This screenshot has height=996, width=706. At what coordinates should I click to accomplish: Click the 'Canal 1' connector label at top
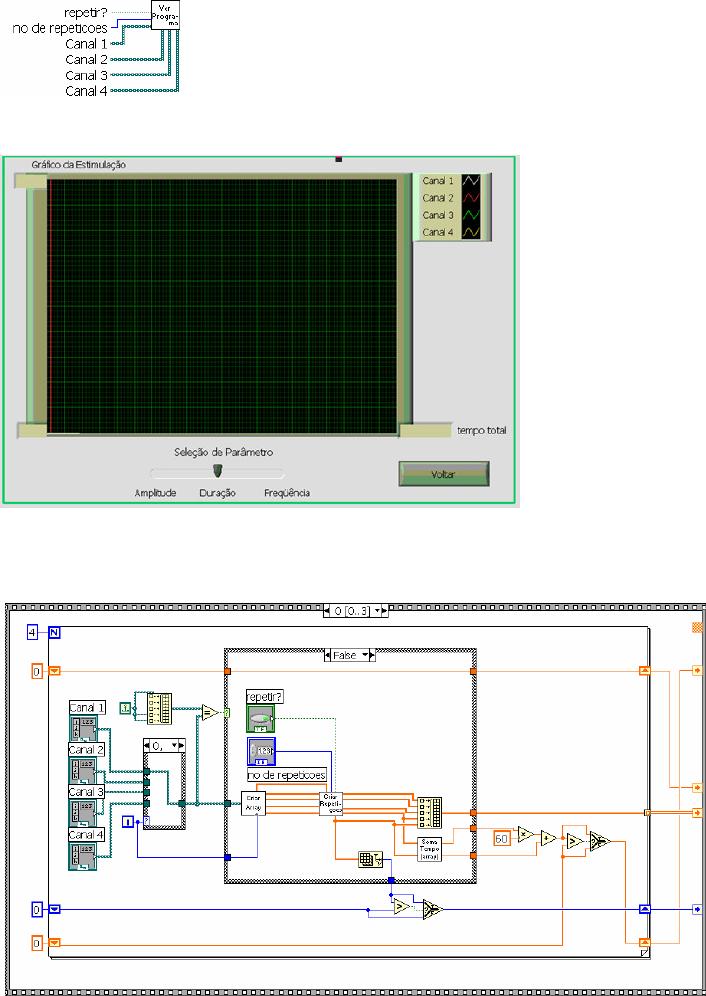86,44
